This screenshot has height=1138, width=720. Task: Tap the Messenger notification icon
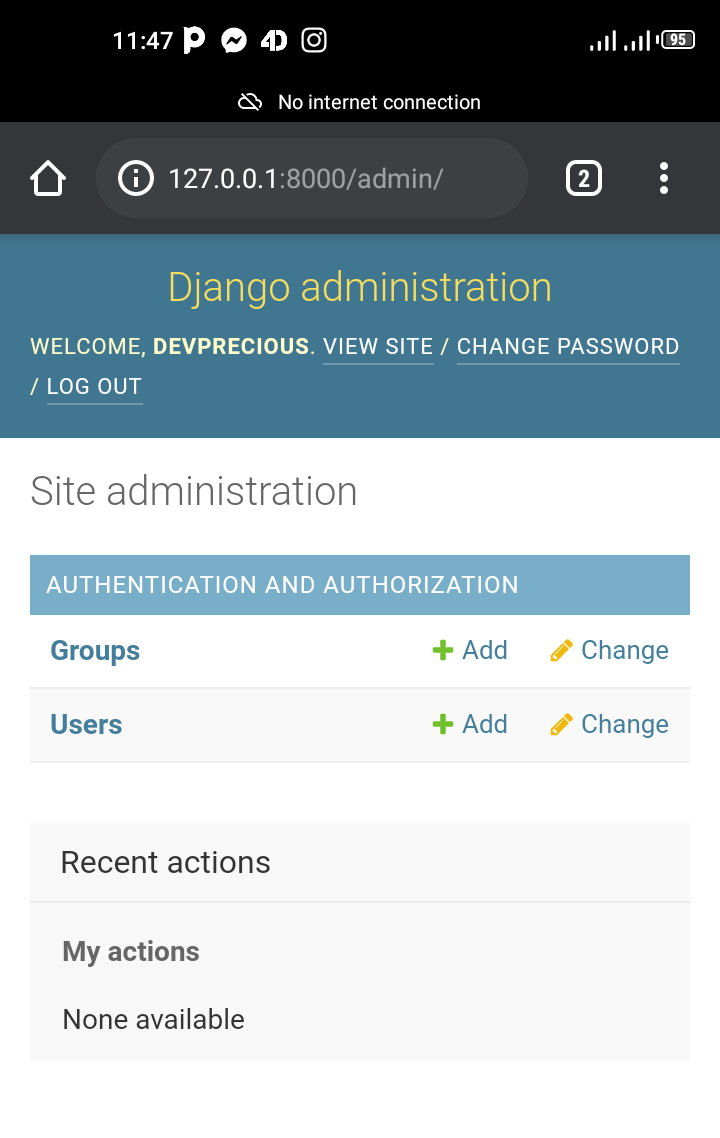[234, 41]
